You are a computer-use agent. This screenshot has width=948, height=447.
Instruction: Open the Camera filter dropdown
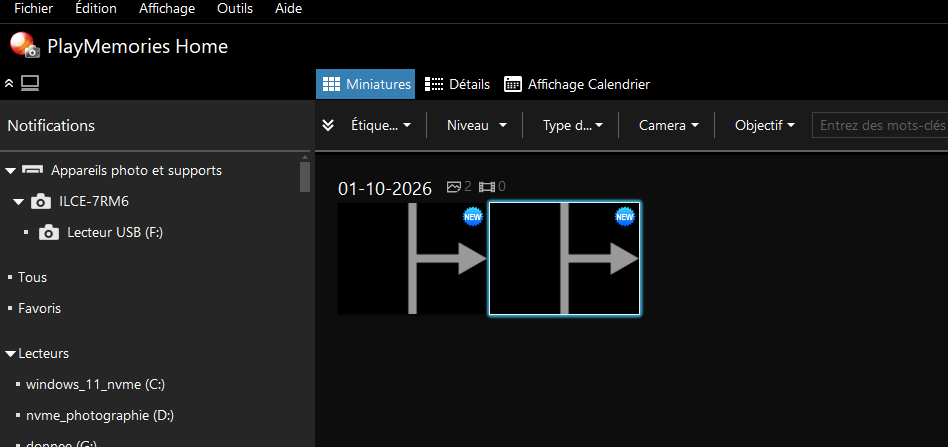pyautogui.click(x=669, y=125)
